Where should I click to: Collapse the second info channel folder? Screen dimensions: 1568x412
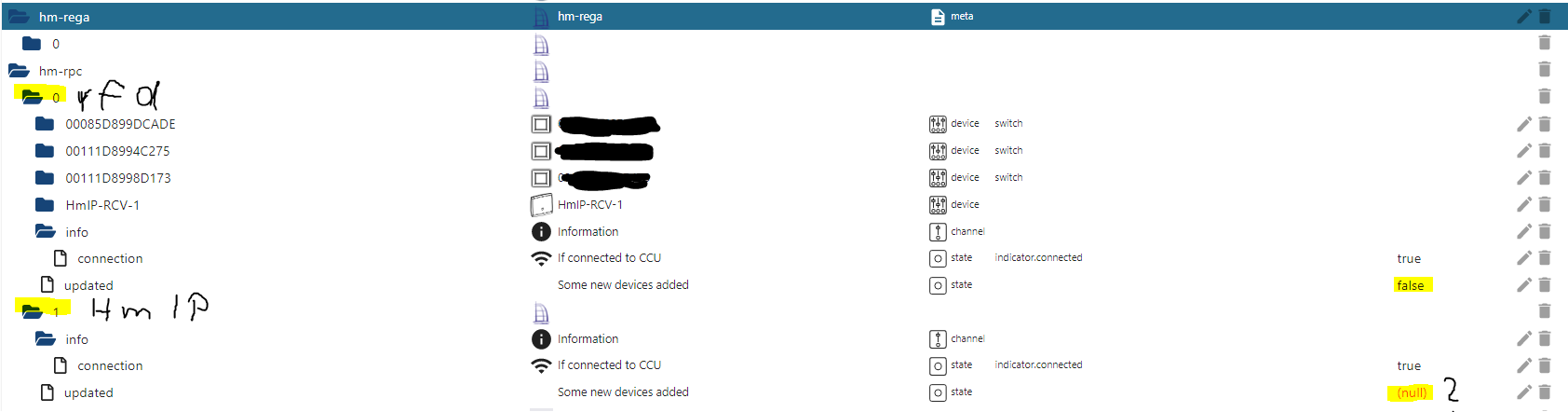coord(46,339)
